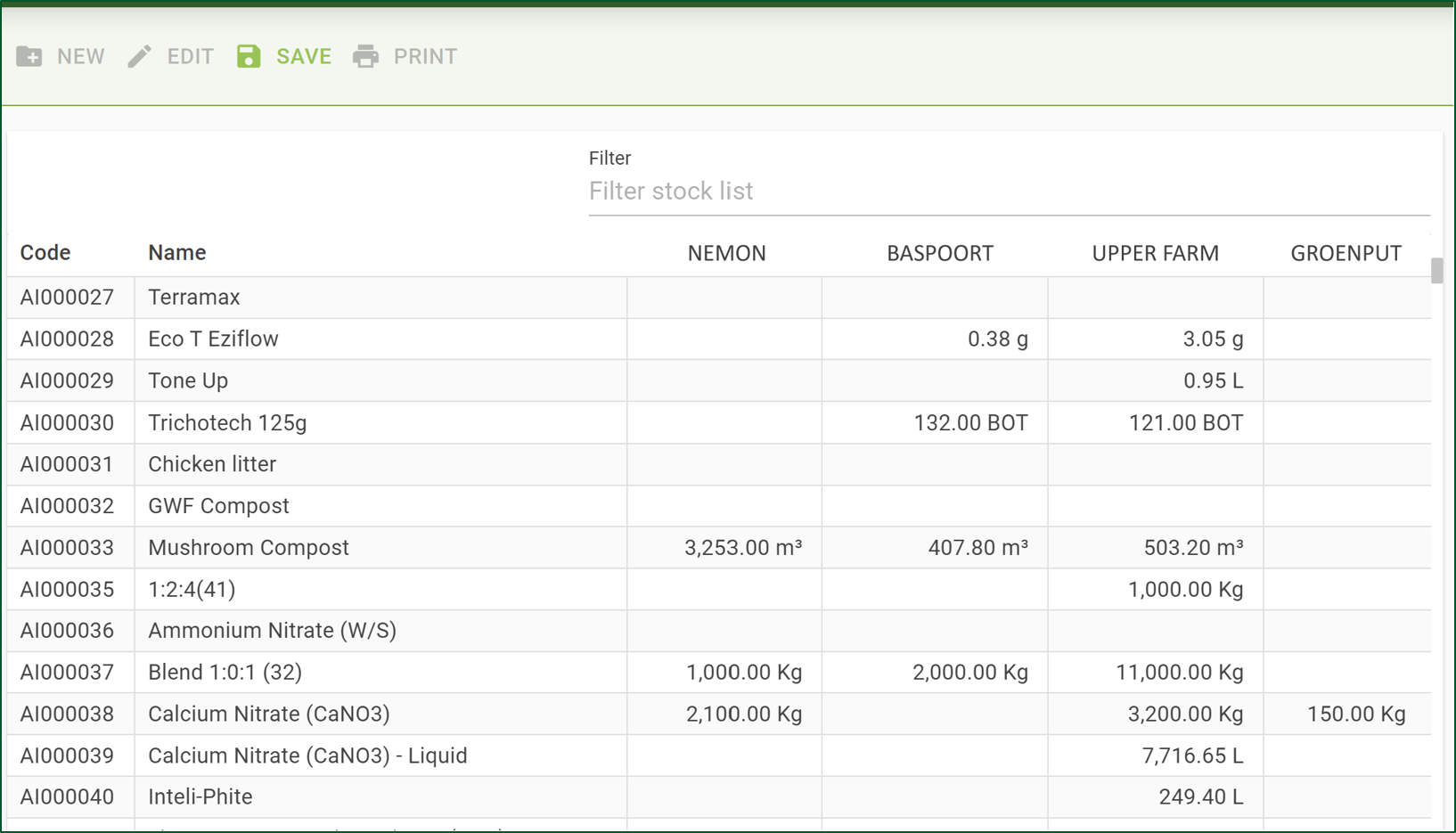Select the 1:2:4(41) name
The image size is (1456, 833).
(192, 590)
